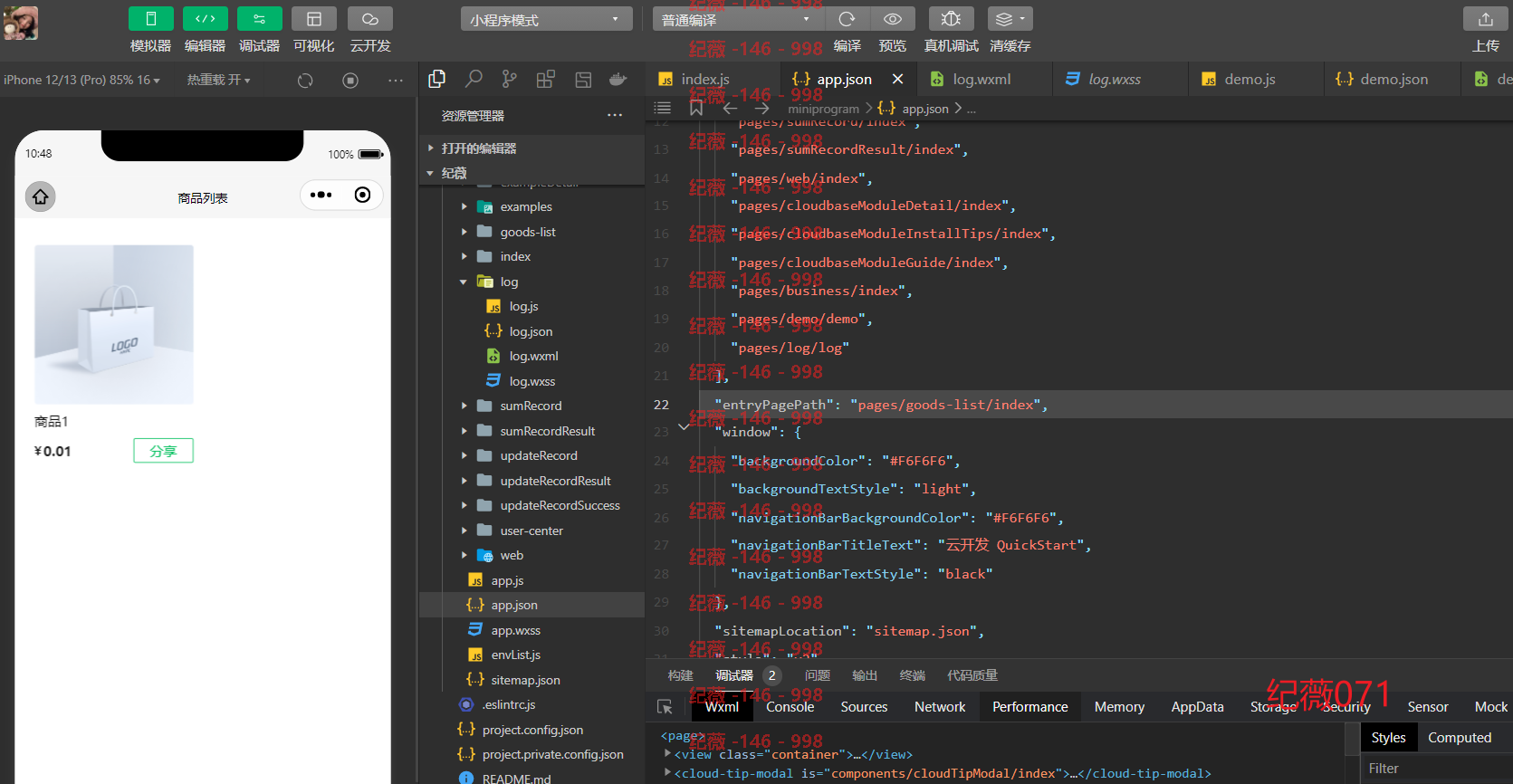Open project.config.json in the file tree

pos(531,730)
